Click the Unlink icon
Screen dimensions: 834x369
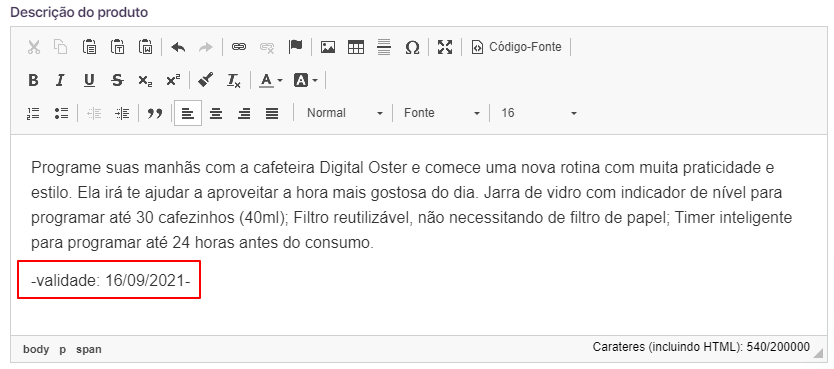(x=267, y=47)
